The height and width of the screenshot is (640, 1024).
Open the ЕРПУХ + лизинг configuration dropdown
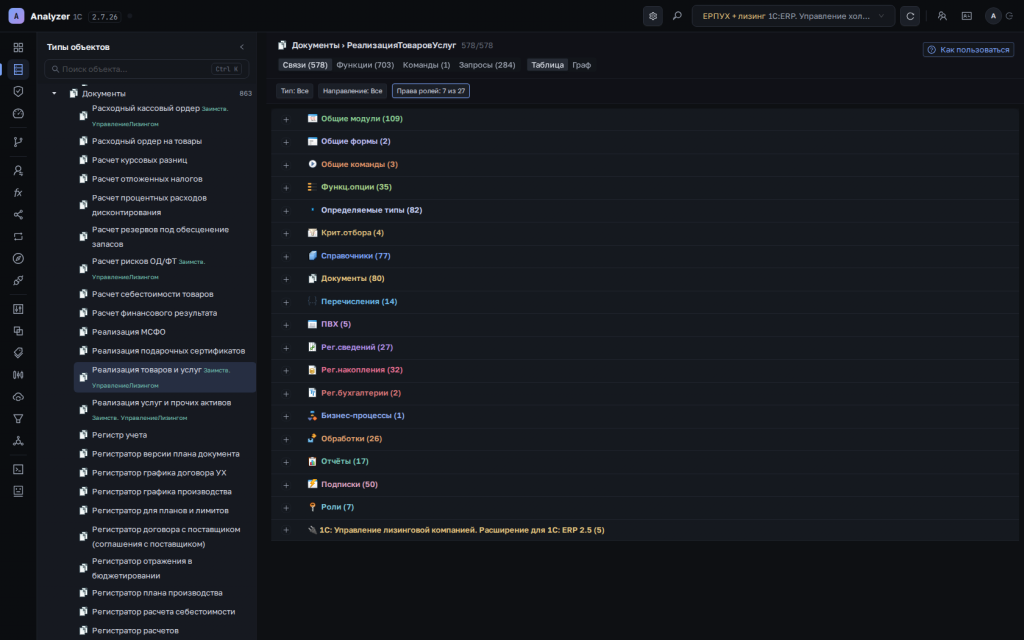click(793, 16)
